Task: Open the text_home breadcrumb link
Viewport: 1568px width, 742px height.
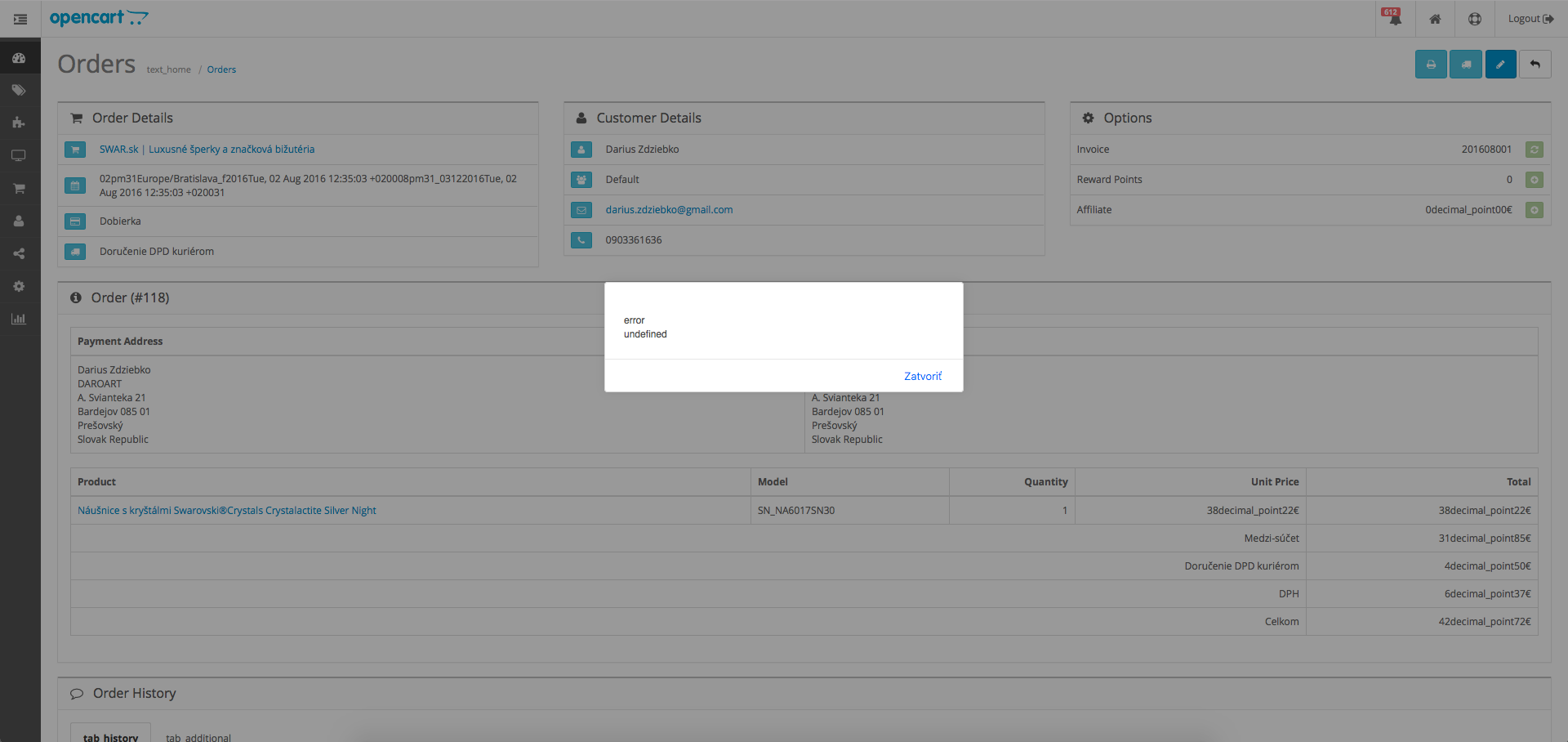Action: point(169,69)
